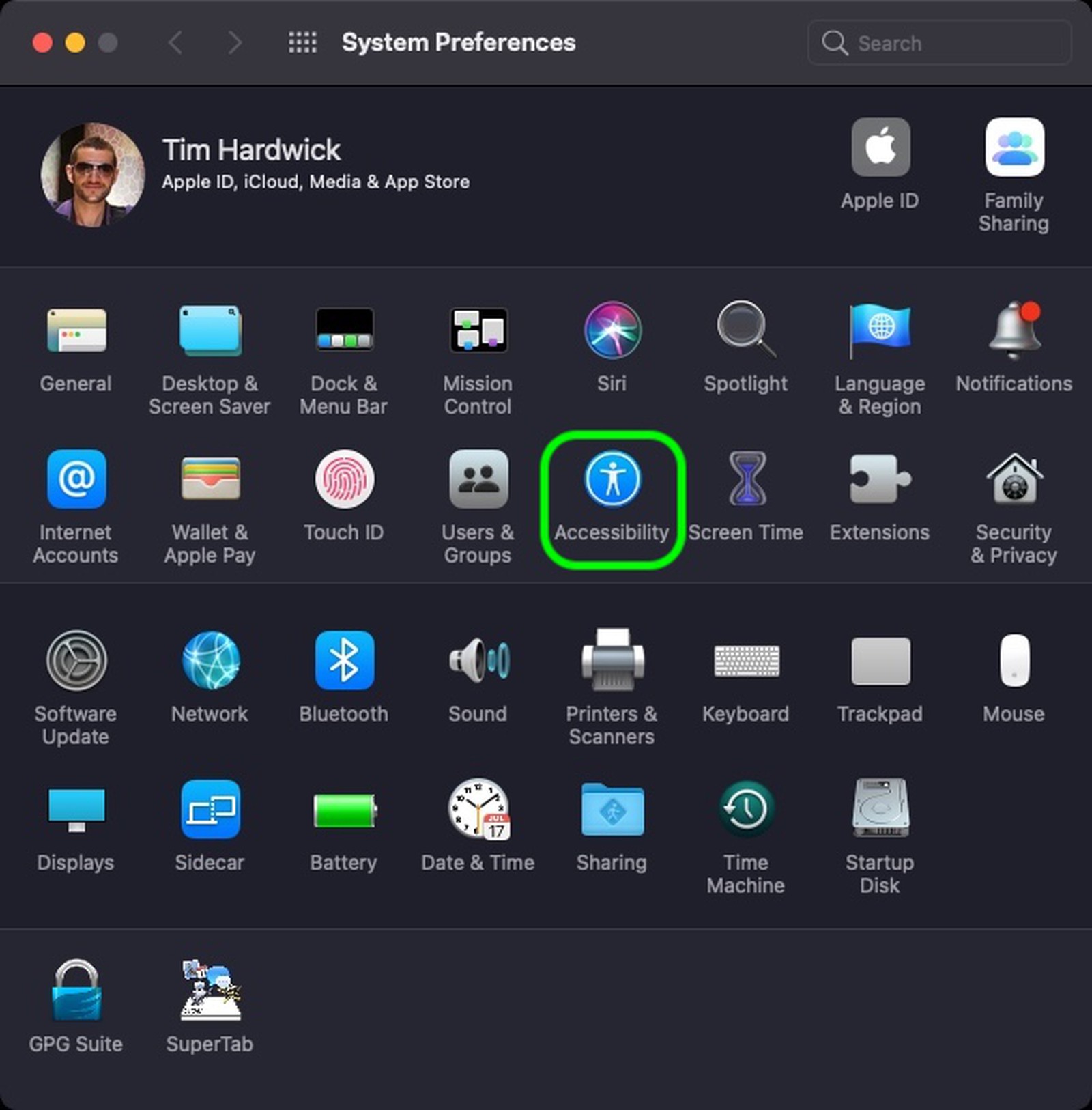The height and width of the screenshot is (1110, 1092).
Task: Open Trackpad settings
Action: [x=880, y=661]
